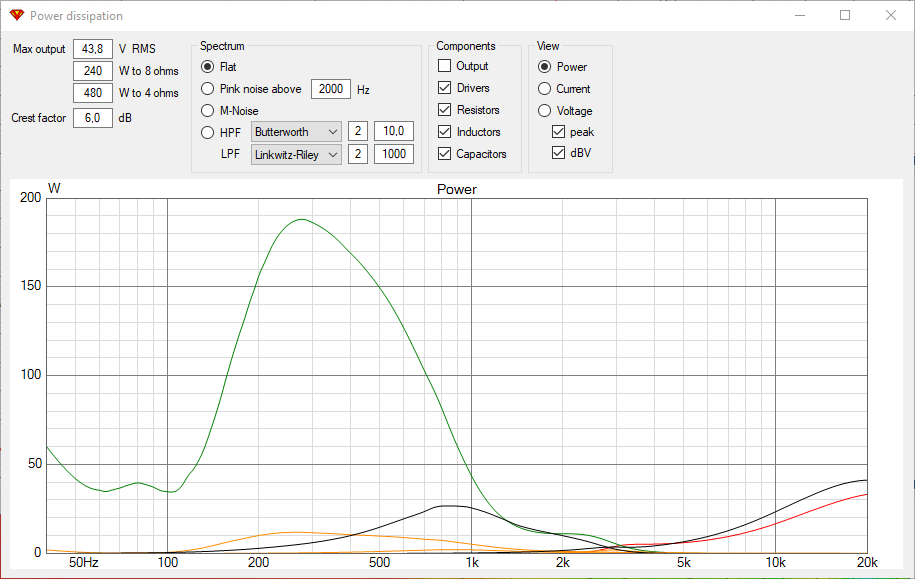Click the Power dissipation app icon in title bar
The height and width of the screenshot is (579, 915).
[16, 15]
